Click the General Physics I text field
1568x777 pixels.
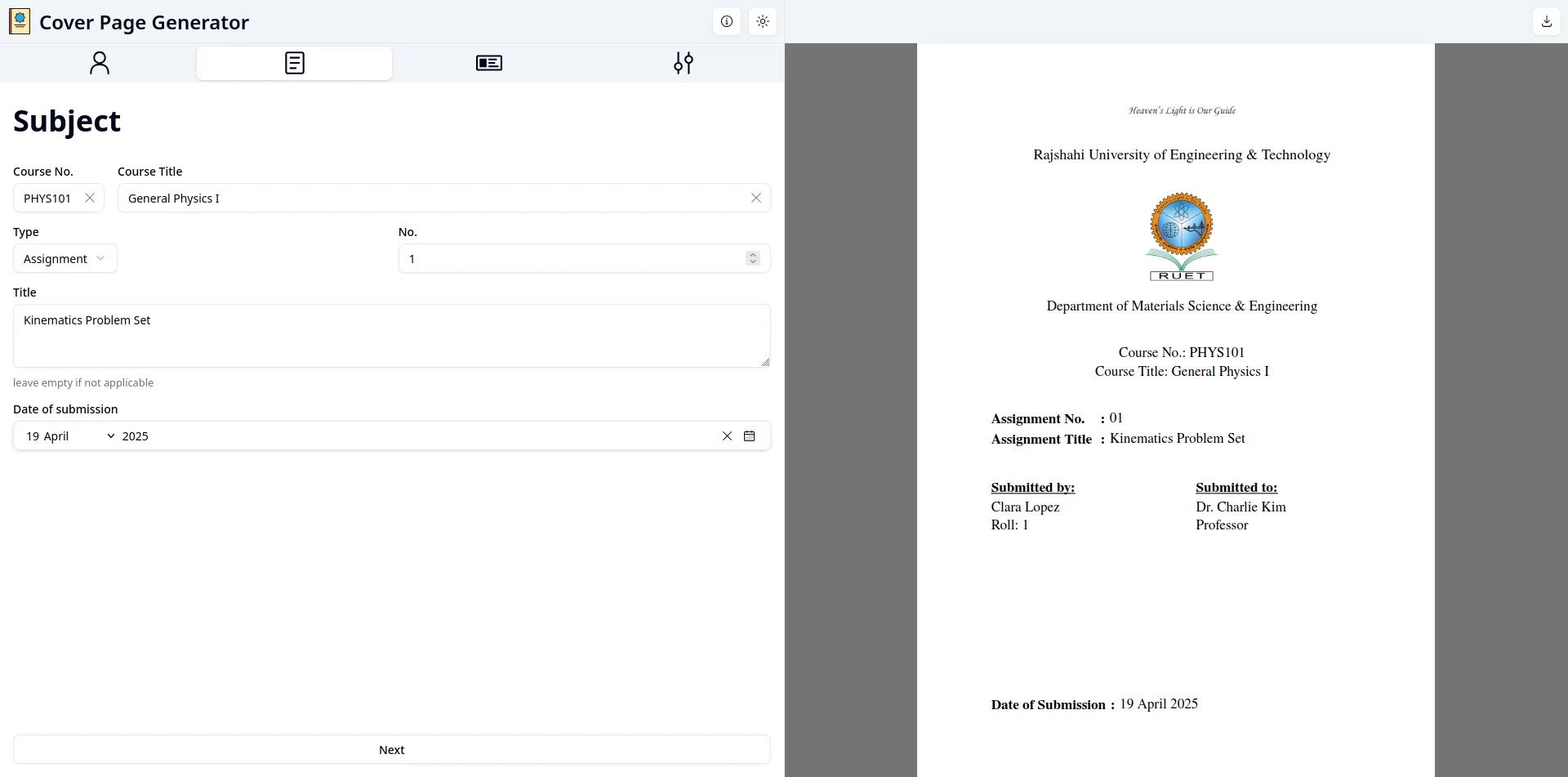433,199
